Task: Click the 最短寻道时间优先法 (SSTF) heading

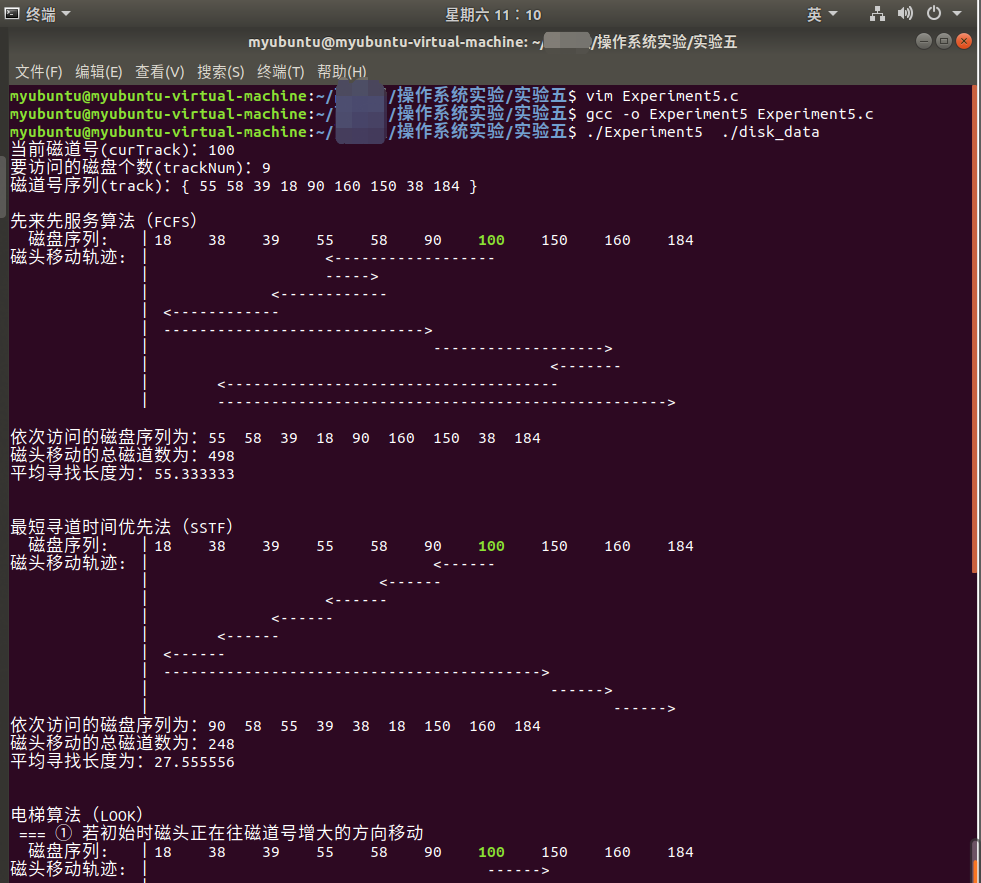Action: tap(122, 527)
